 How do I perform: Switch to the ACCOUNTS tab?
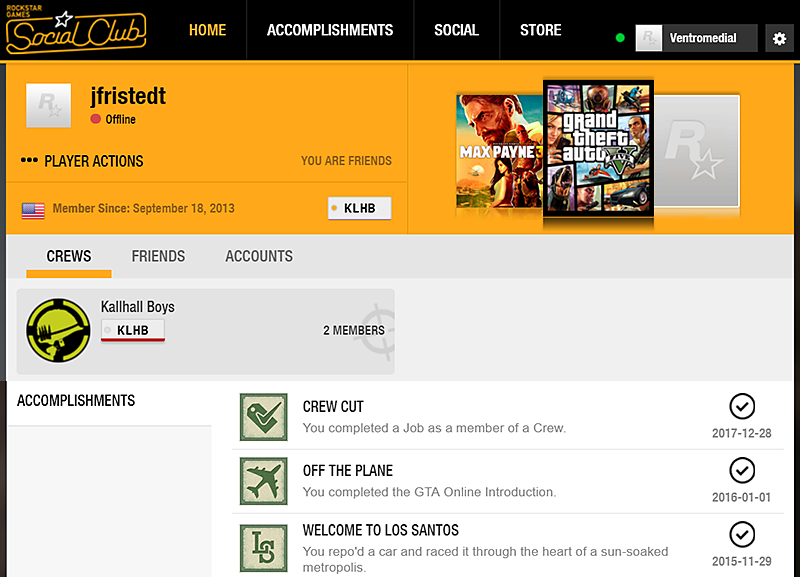(x=259, y=256)
